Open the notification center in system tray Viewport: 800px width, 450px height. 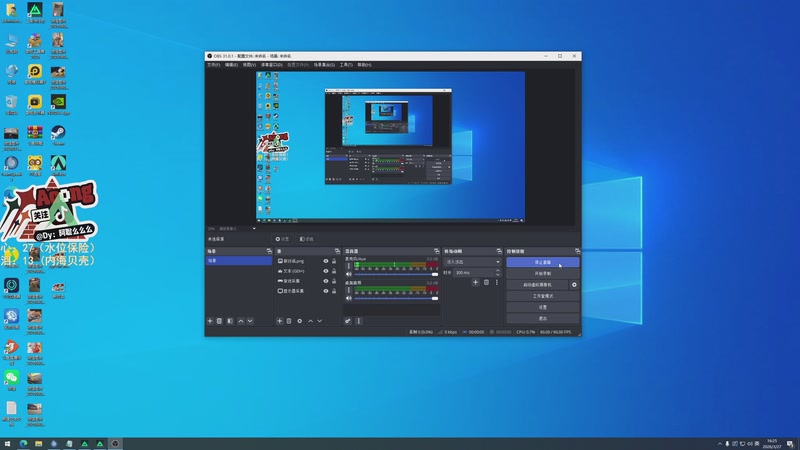coord(790,444)
